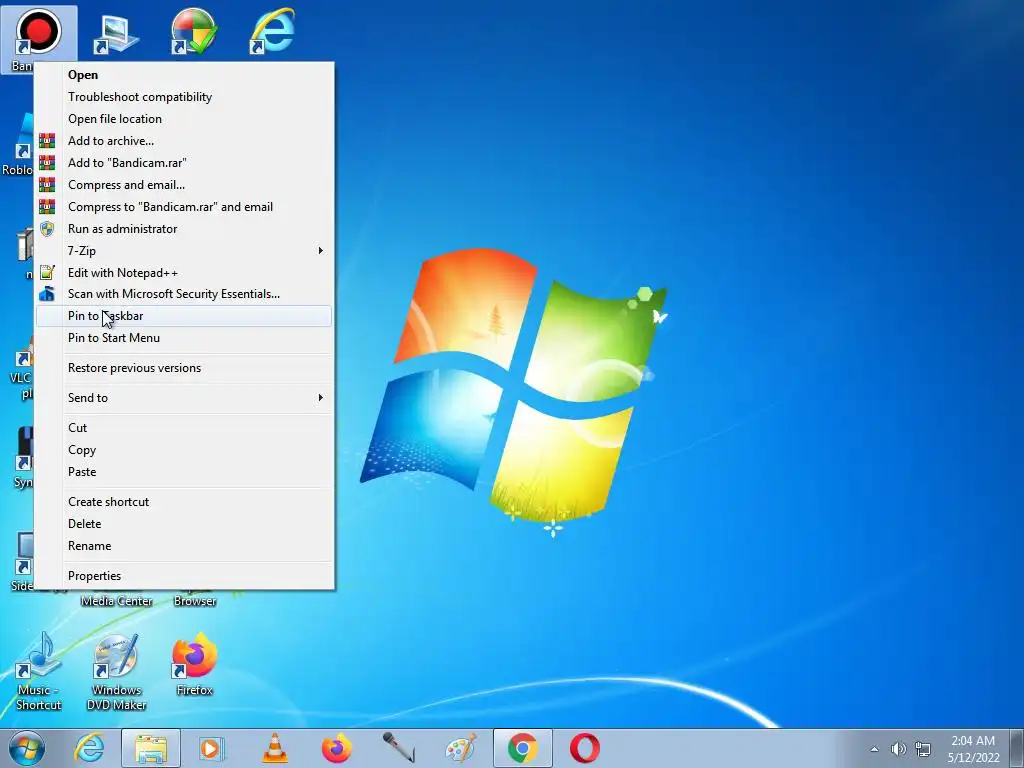Choose Copy from the context menu
Image resolution: width=1024 pixels, height=768 pixels.
click(184, 450)
